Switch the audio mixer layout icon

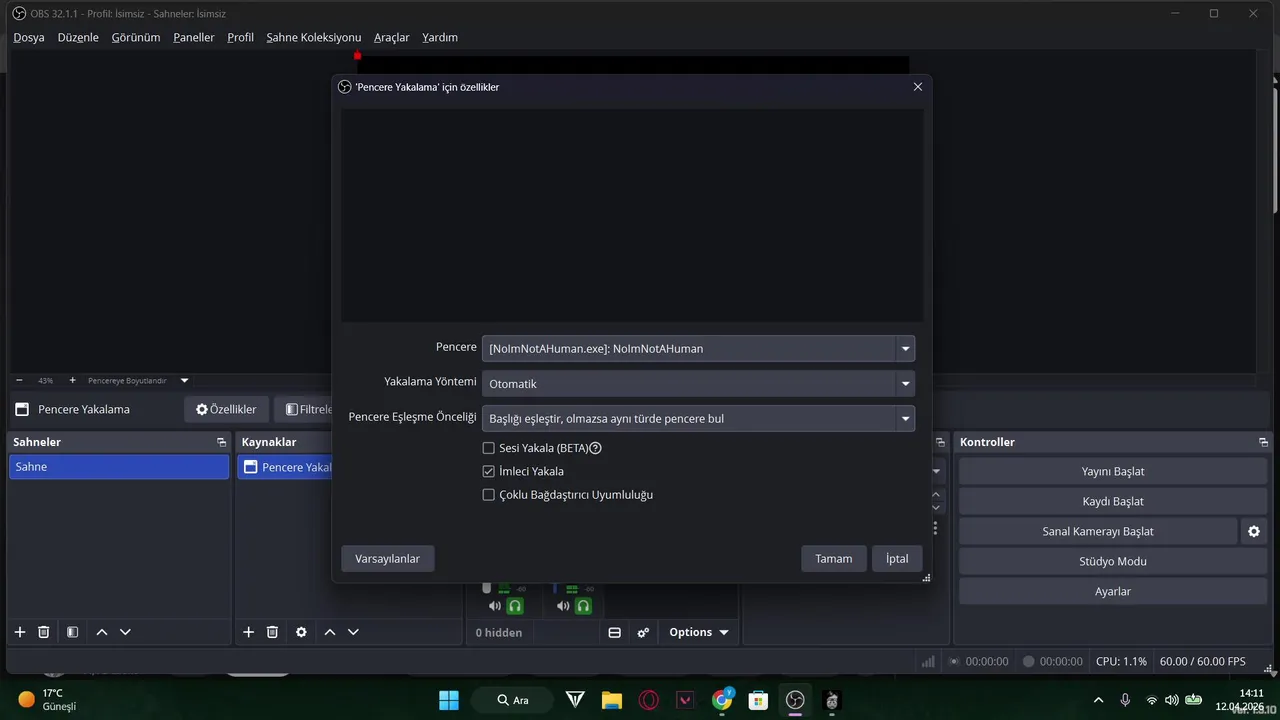[615, 632]
